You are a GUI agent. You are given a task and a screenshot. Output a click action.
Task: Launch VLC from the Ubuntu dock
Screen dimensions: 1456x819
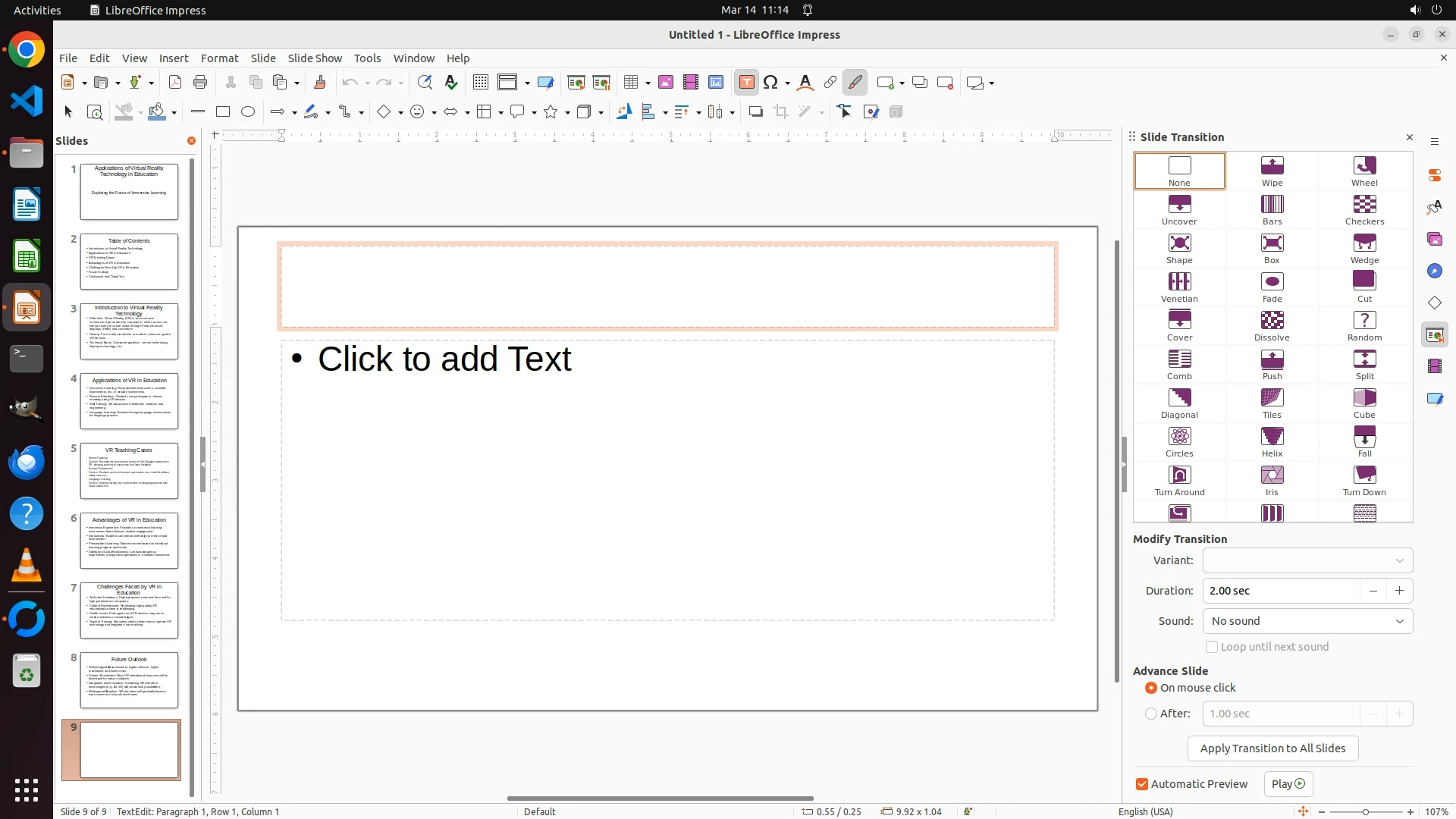[27, 566]
